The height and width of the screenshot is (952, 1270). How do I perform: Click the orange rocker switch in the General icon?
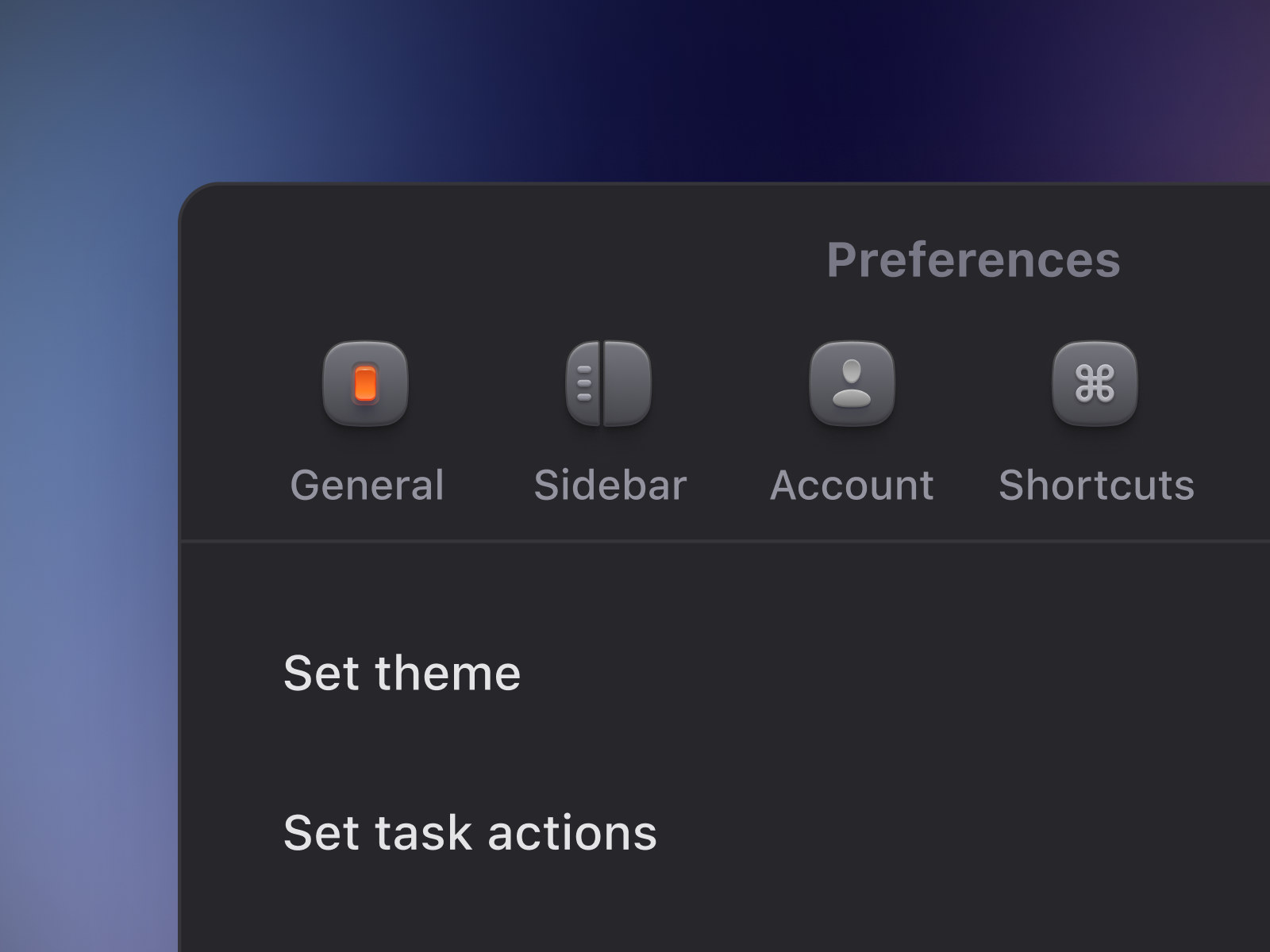tap(365, 384)
